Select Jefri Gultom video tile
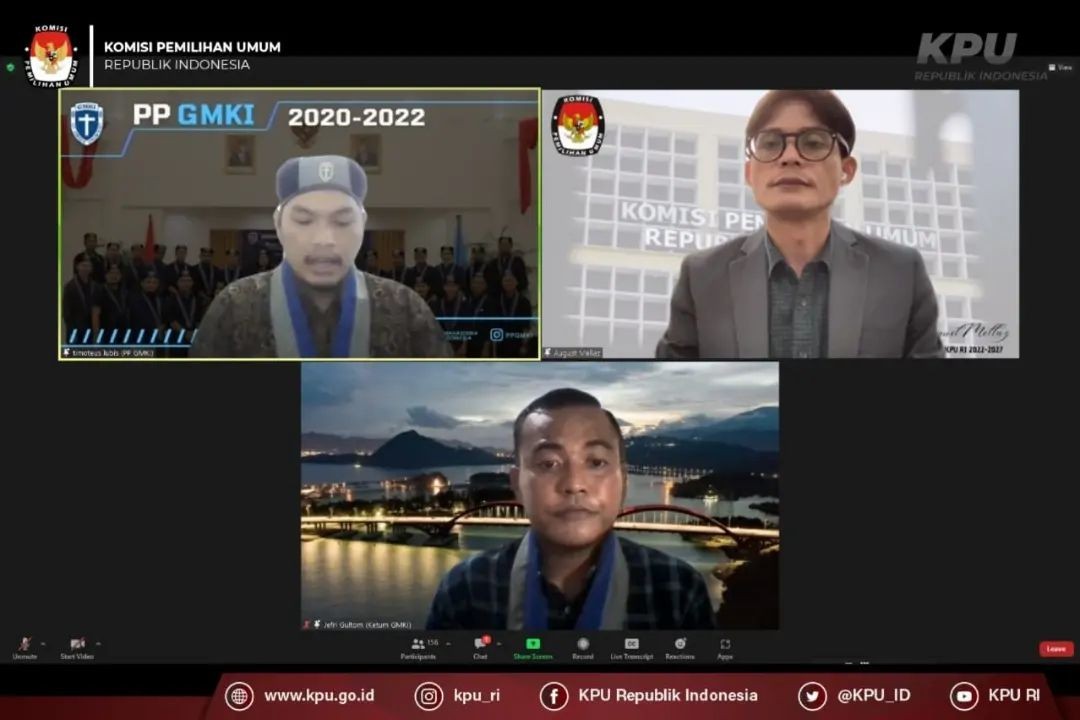This screenshot has height=720, width=1080. coord(540,496)
